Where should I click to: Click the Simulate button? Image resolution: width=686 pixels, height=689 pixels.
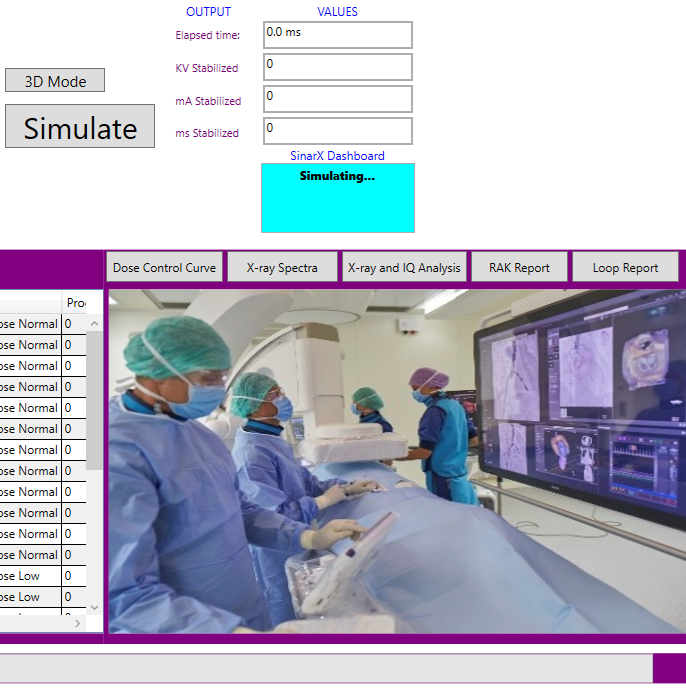pos(80,127)
